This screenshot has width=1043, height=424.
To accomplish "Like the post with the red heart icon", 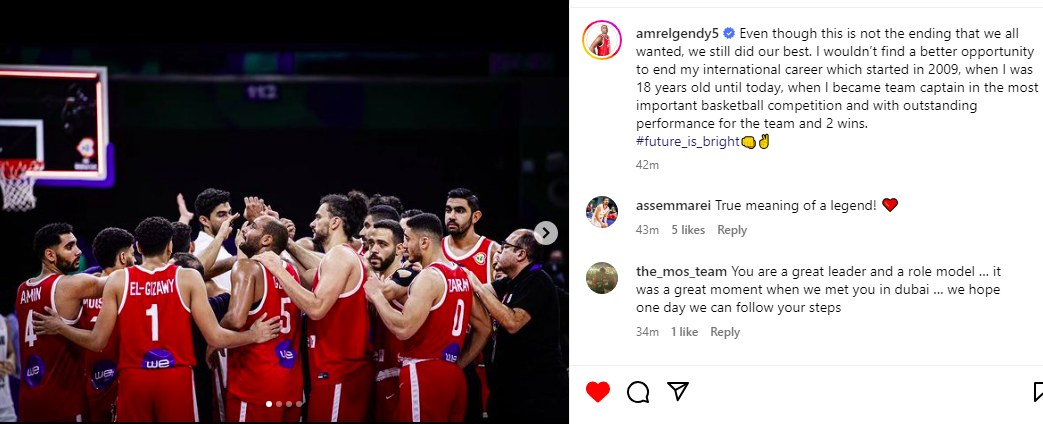I will pyautogui.click(x=597, y=391).
